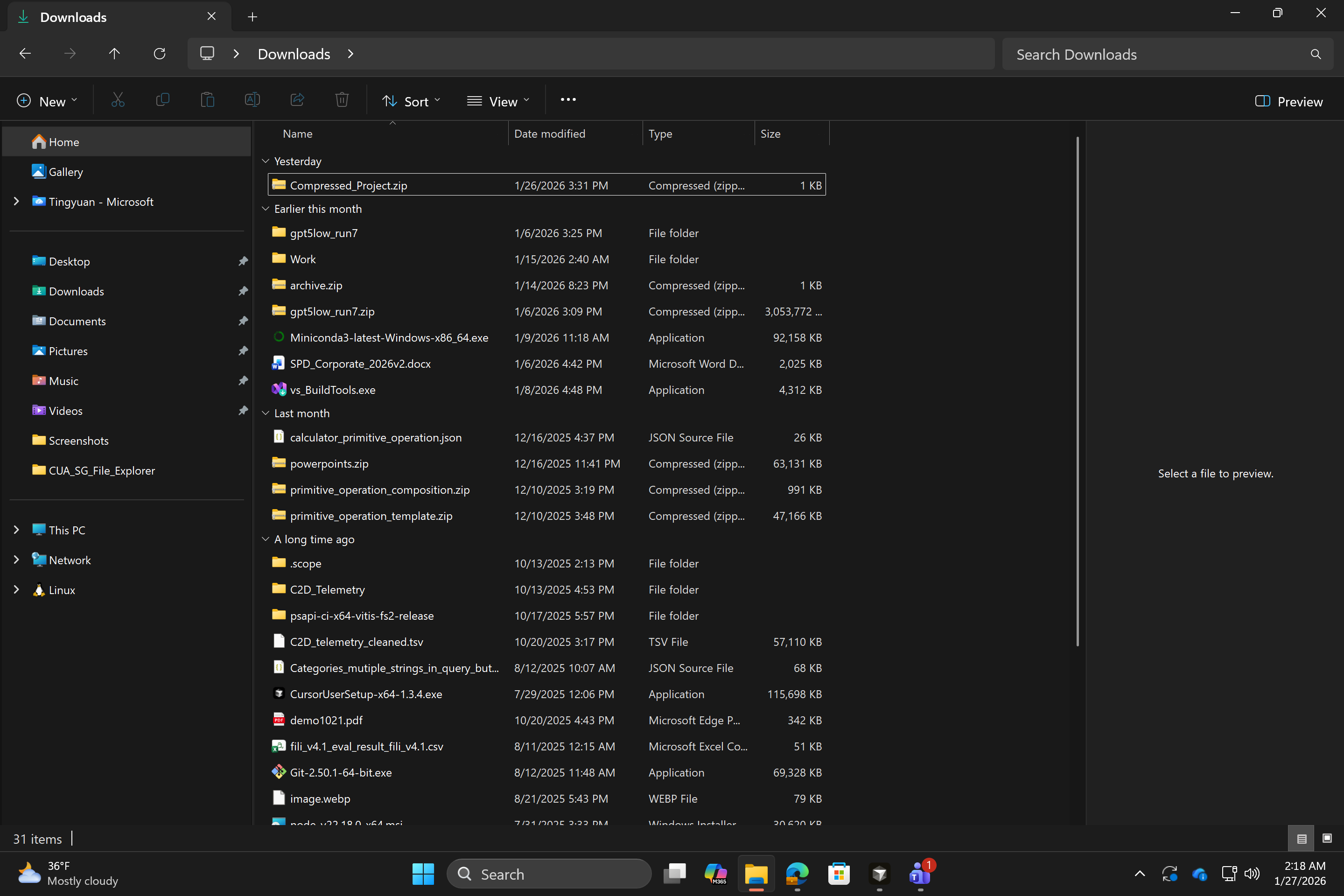
Task: Click the Rename icon in toolbar
Action: (252, 101)
